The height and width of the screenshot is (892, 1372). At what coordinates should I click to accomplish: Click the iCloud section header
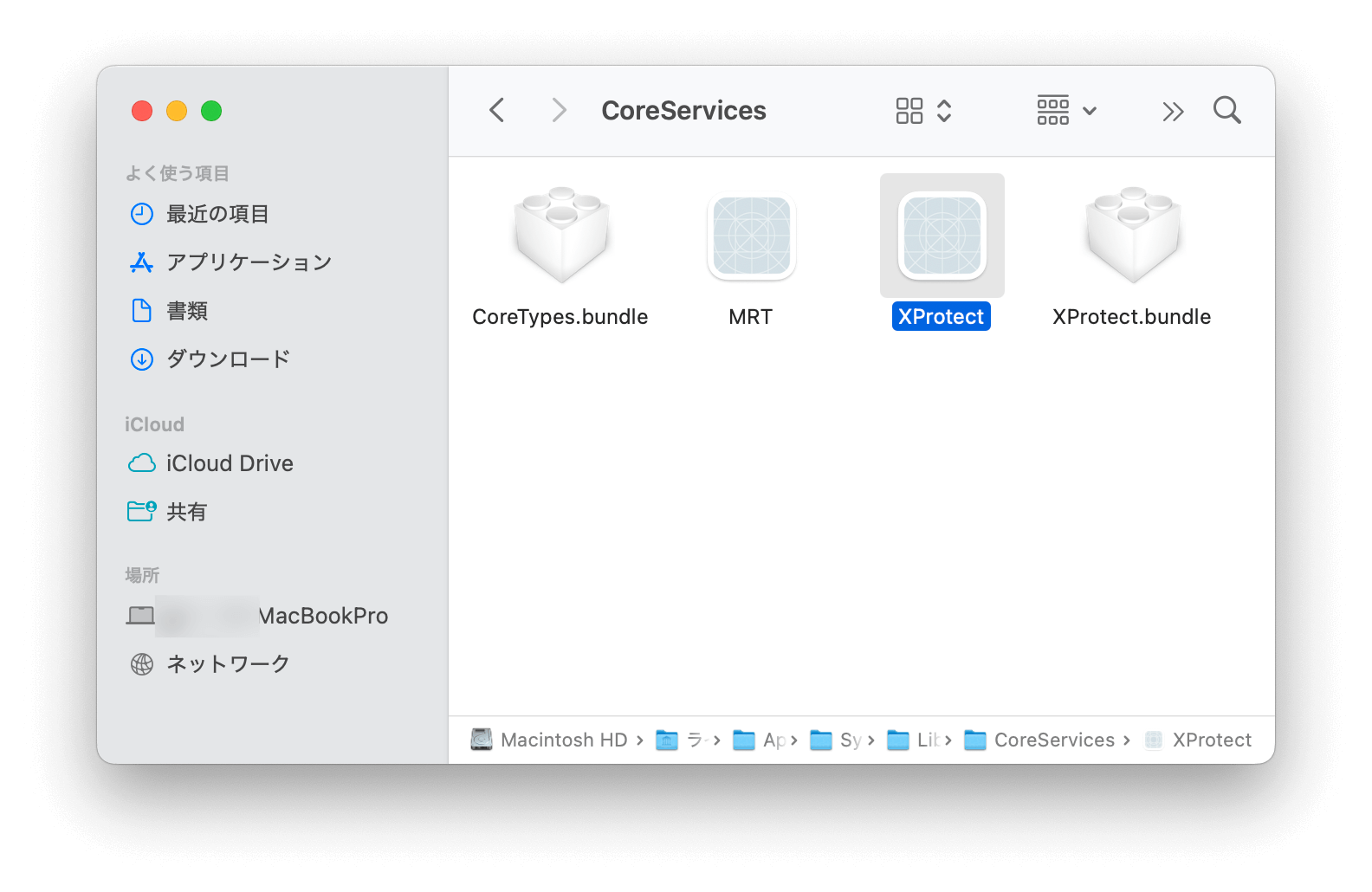coord(155,424)
